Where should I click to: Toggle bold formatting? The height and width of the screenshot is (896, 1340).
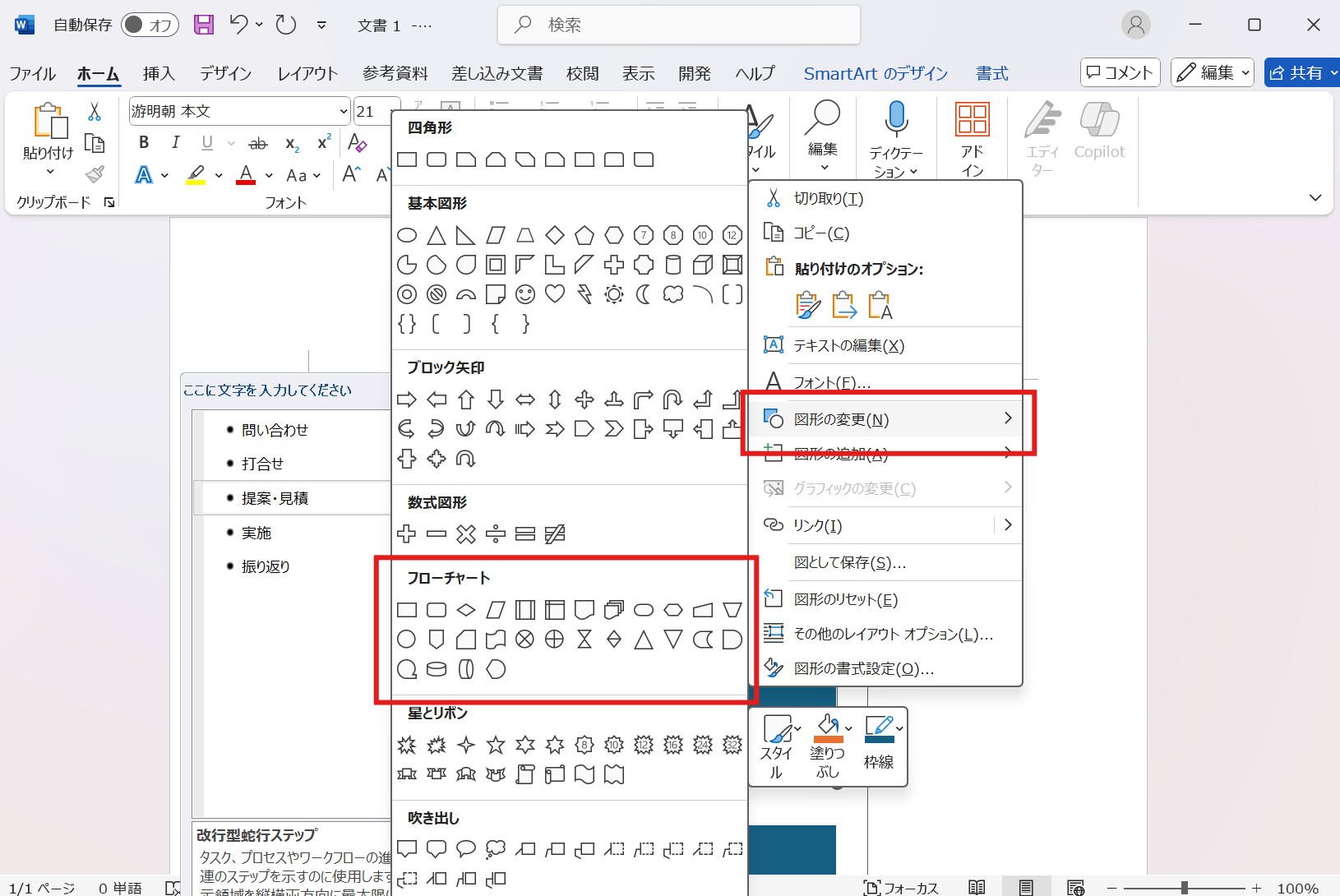coord(143,141)
